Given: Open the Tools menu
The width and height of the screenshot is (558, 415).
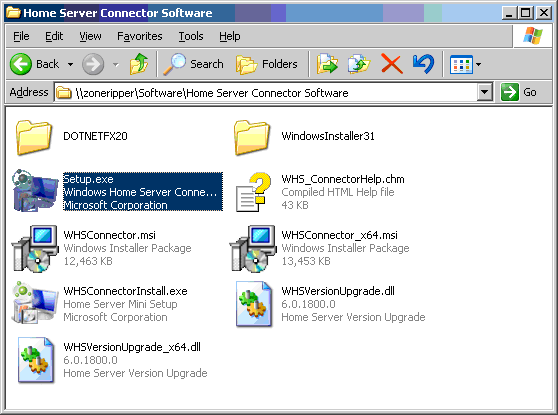Looking at the screenshot, I should 191,36.
